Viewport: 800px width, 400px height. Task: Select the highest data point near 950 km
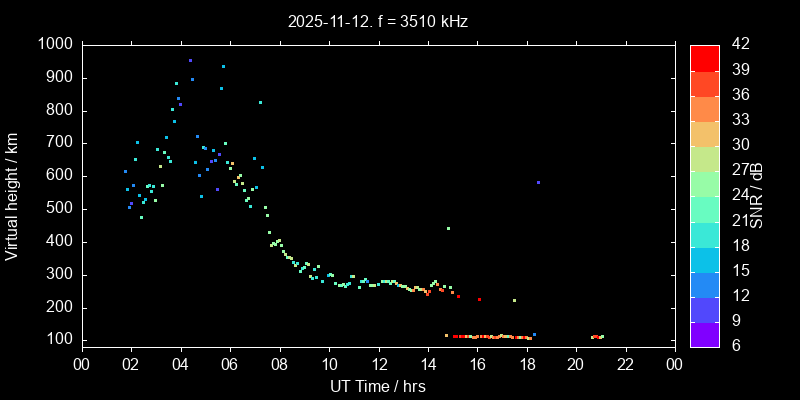190,60
